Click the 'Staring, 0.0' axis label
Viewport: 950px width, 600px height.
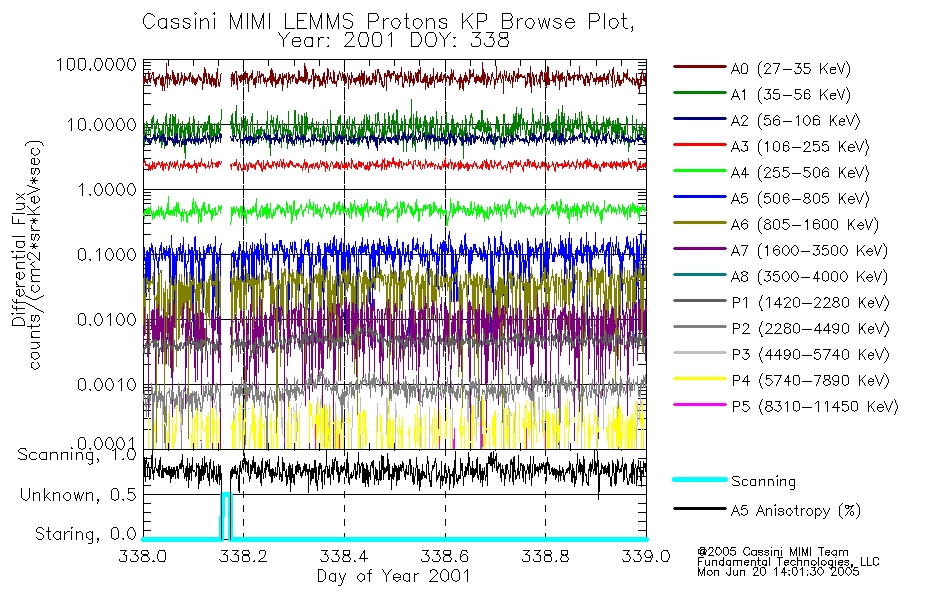tap(85, 534)
